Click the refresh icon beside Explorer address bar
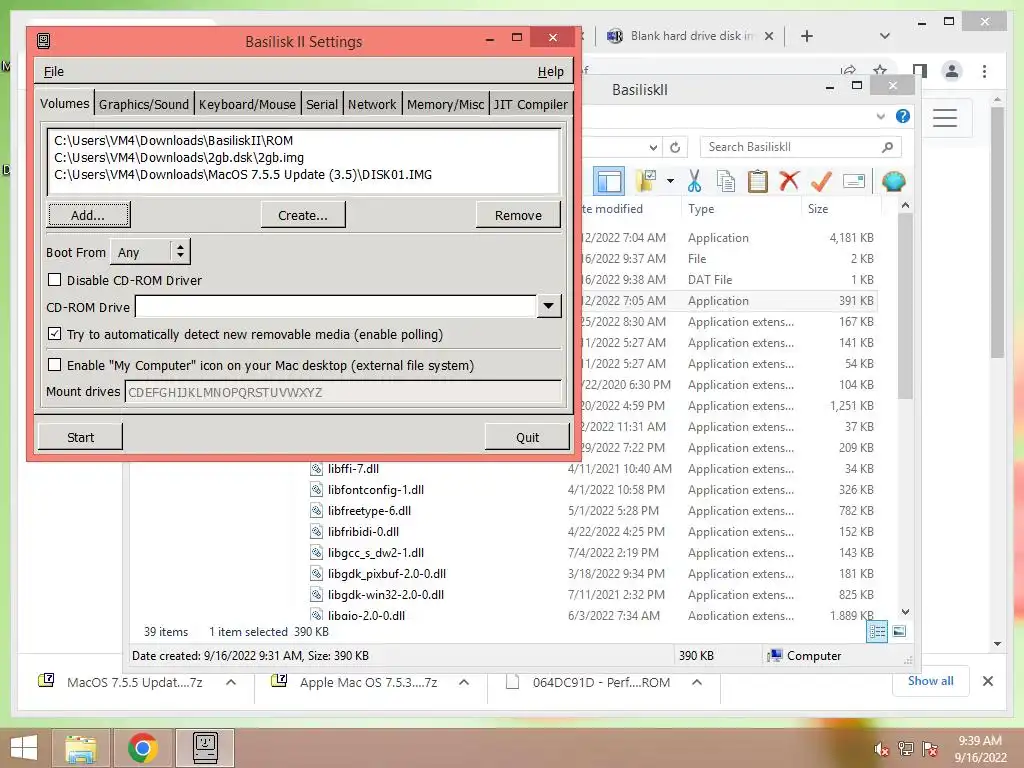The width and height of the screenshot is (1024, 768). click(x=675, y=148)
